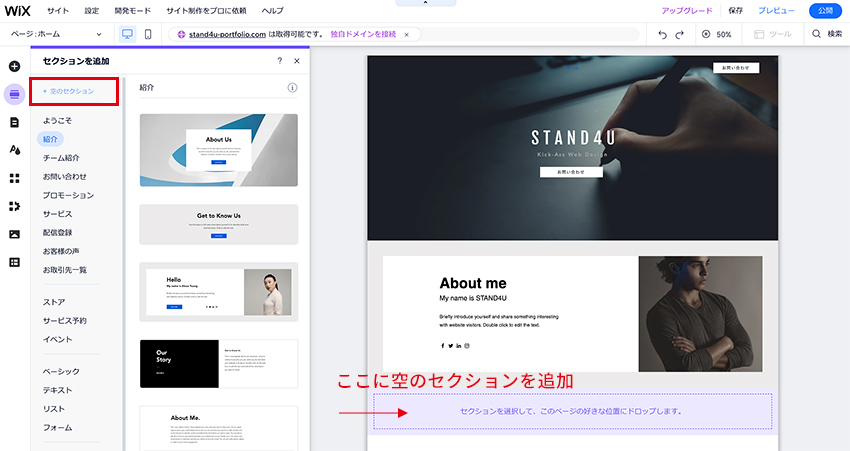Viewport: 850px width, 451px height.
Task: Click the Redo arrow
Action: (680, 34)
